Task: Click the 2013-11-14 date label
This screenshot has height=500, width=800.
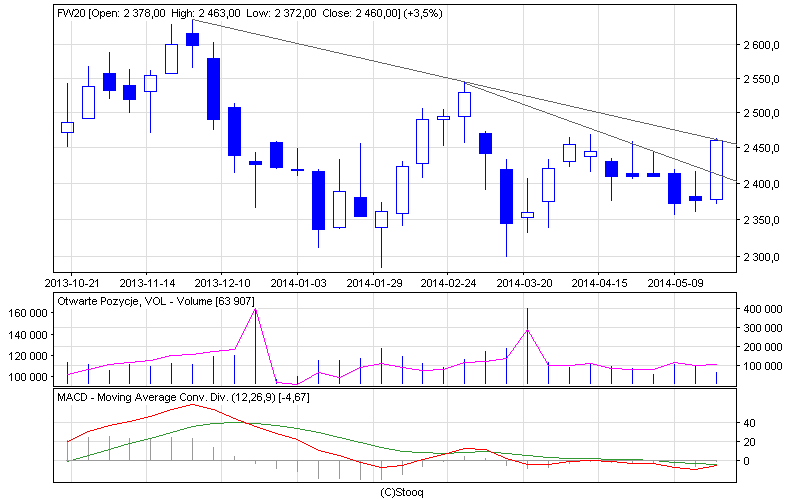Action: (147, 283)
